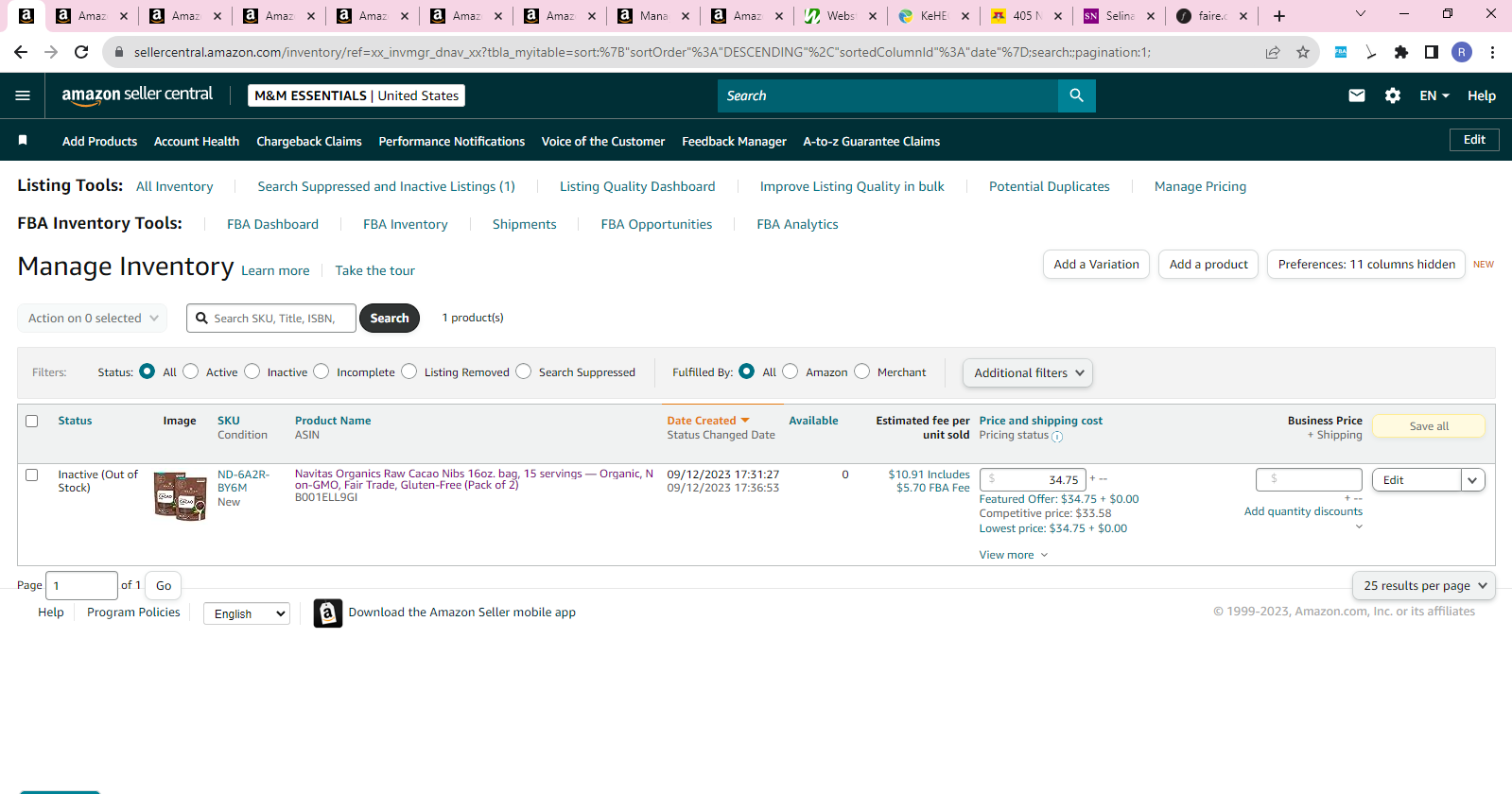The width and height of the screenshot is (1512, 794).
Task: Click Add quantity discounts
Action: [x=1303, y=511]
